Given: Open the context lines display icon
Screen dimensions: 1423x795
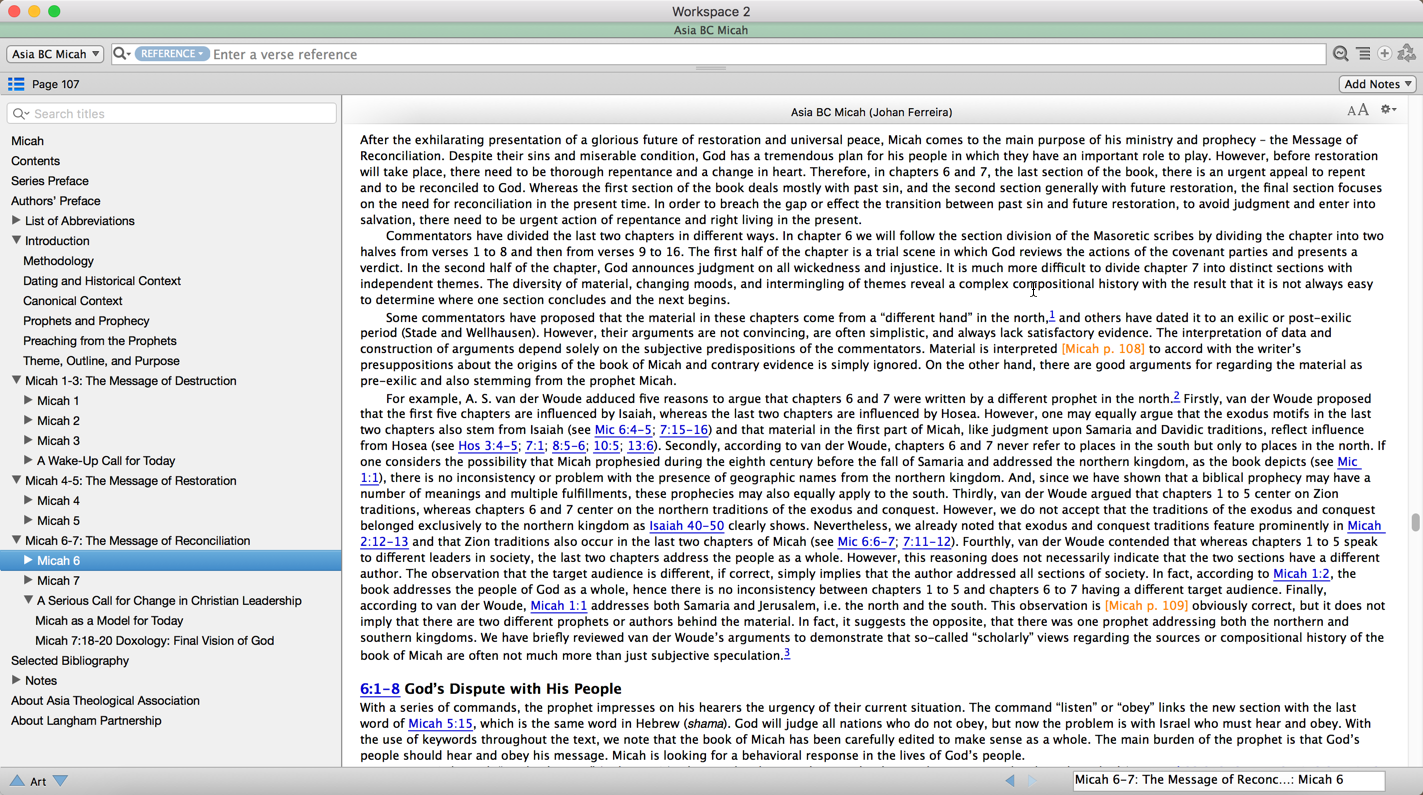Looking at the screenshot, I should [1363, 54].
